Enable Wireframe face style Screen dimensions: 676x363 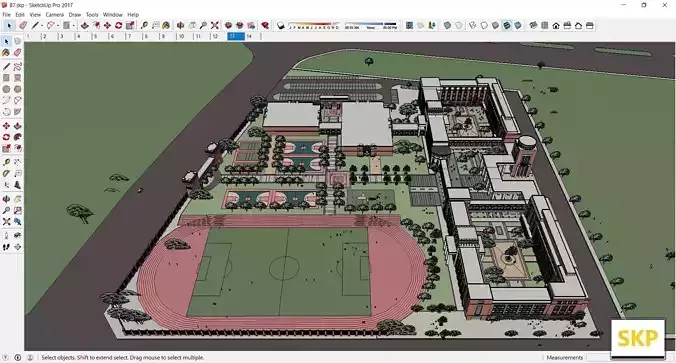[x=473, y=25]
